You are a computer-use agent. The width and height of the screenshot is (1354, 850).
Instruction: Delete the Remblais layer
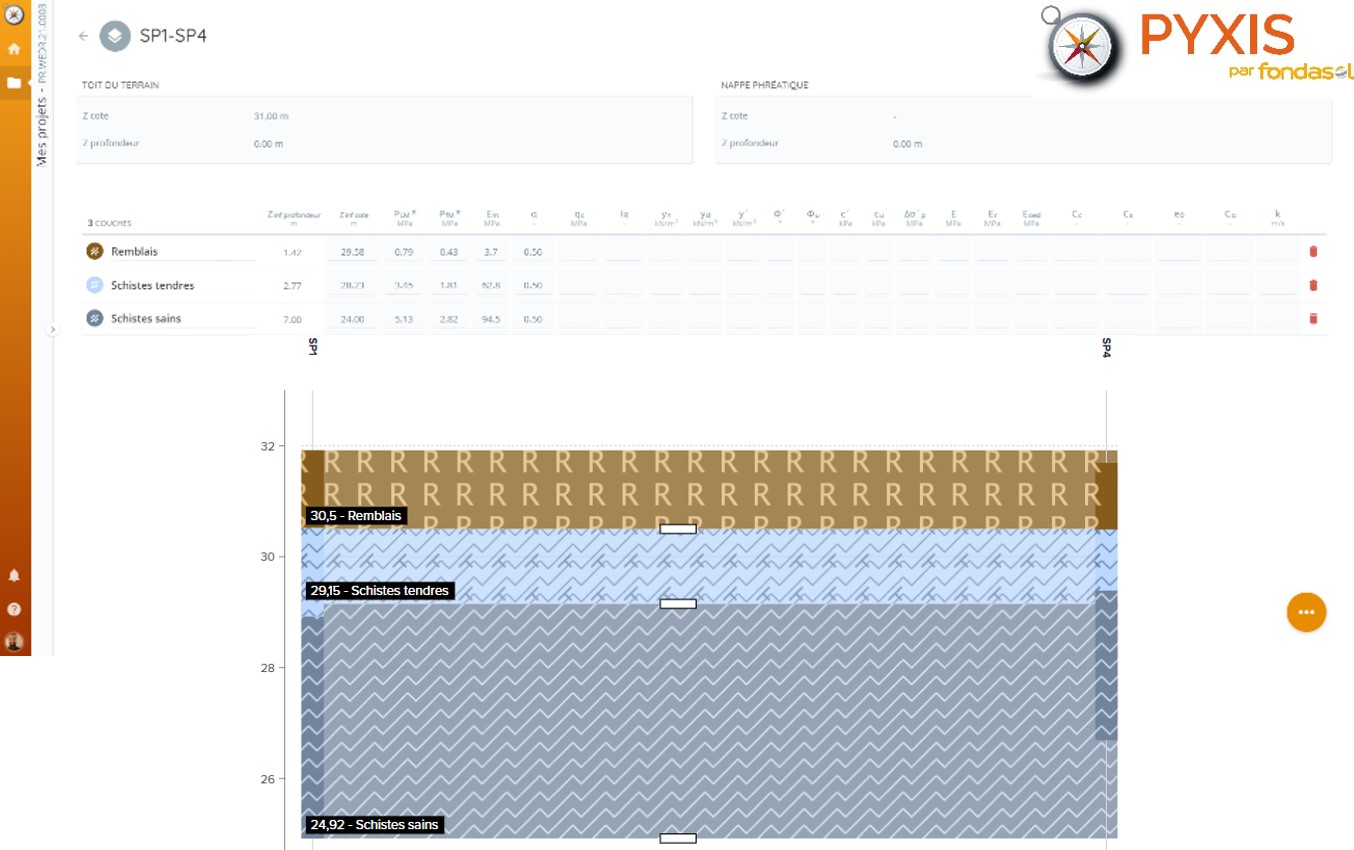click(x=1313, y=252)
